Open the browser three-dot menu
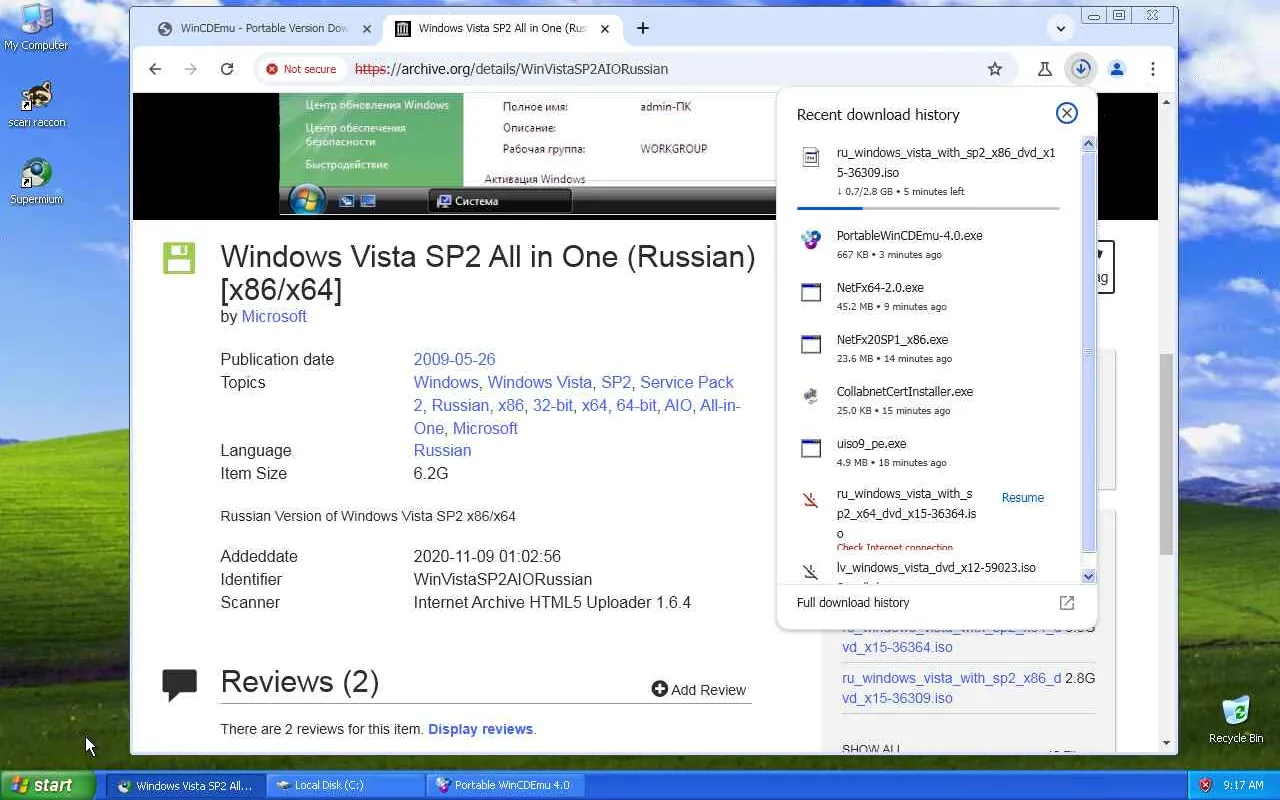Image resolution: width=1280 pixels, height=800 pixels. (x=1153, y=69)
